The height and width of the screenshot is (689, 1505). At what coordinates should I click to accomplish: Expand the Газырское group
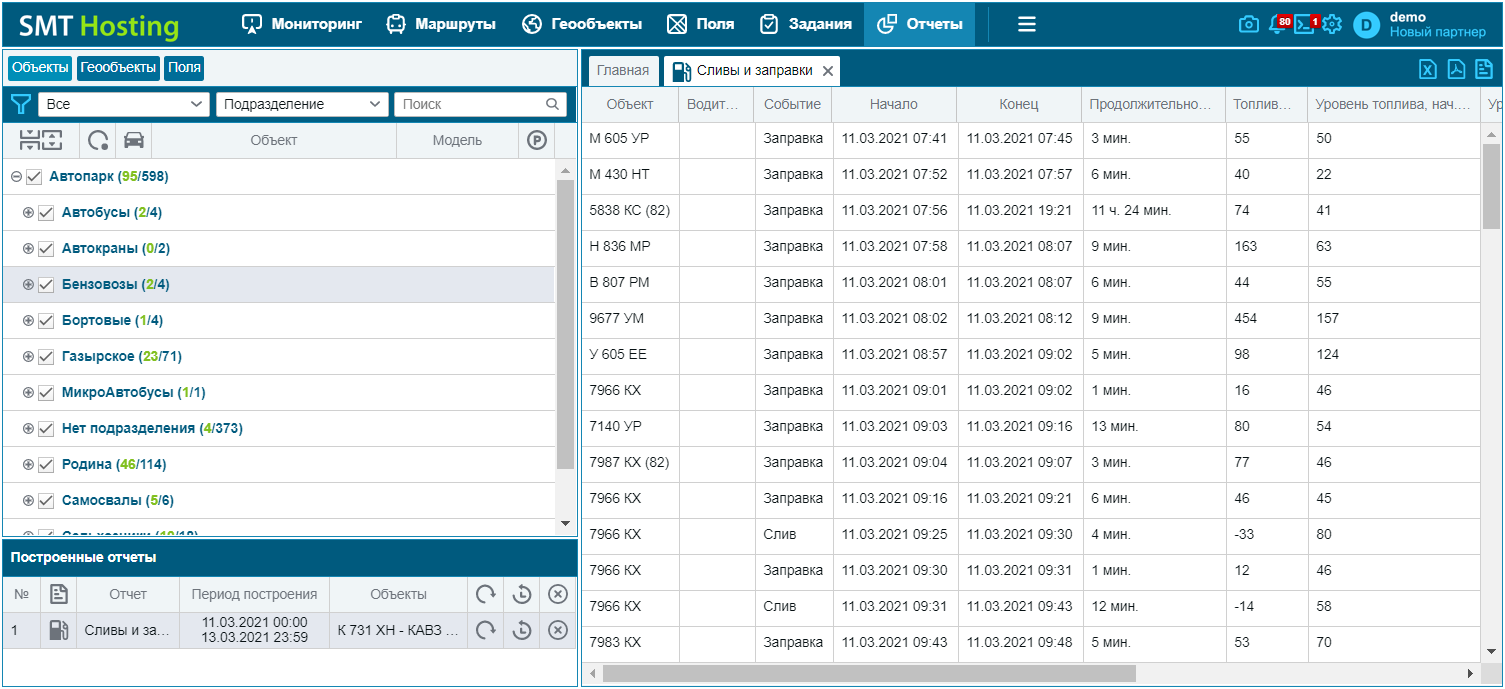pyautogui.click(x=28, y=357)
